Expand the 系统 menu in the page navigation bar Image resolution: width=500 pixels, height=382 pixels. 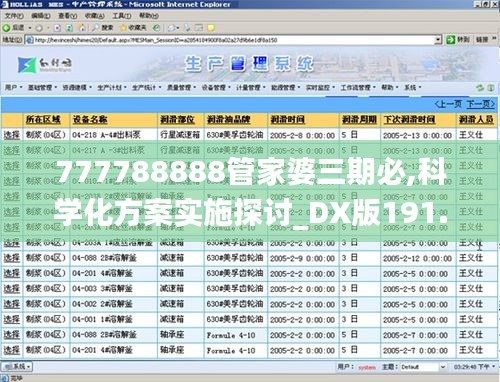[413, 87]
